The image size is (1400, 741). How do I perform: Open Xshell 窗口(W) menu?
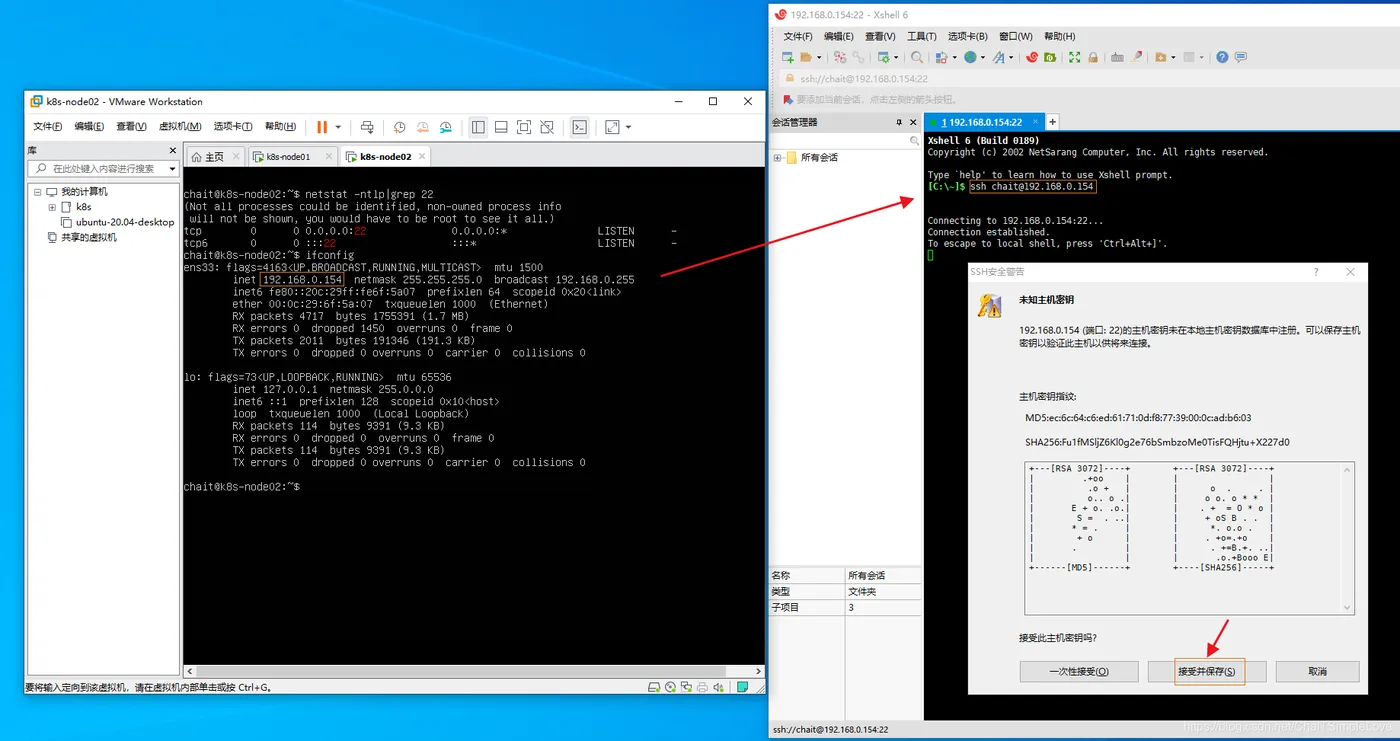tap(1015, 36)
